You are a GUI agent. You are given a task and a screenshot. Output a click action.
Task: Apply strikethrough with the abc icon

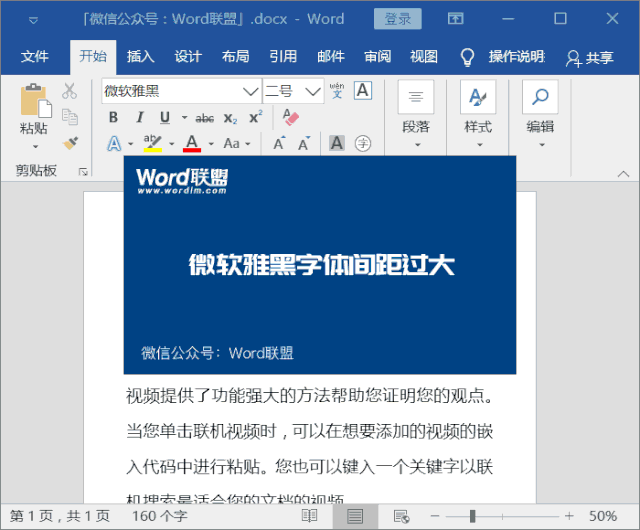[204, 118]
